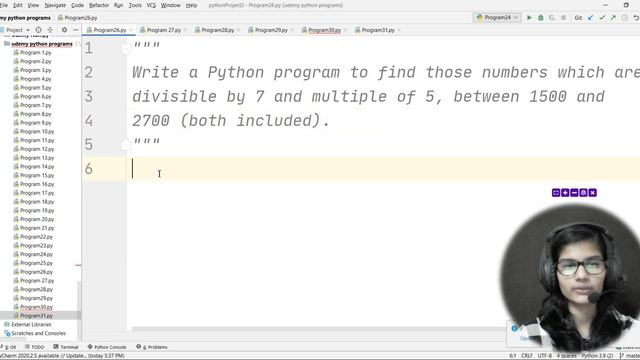Locate current file with the target icon

click(38, 30)
